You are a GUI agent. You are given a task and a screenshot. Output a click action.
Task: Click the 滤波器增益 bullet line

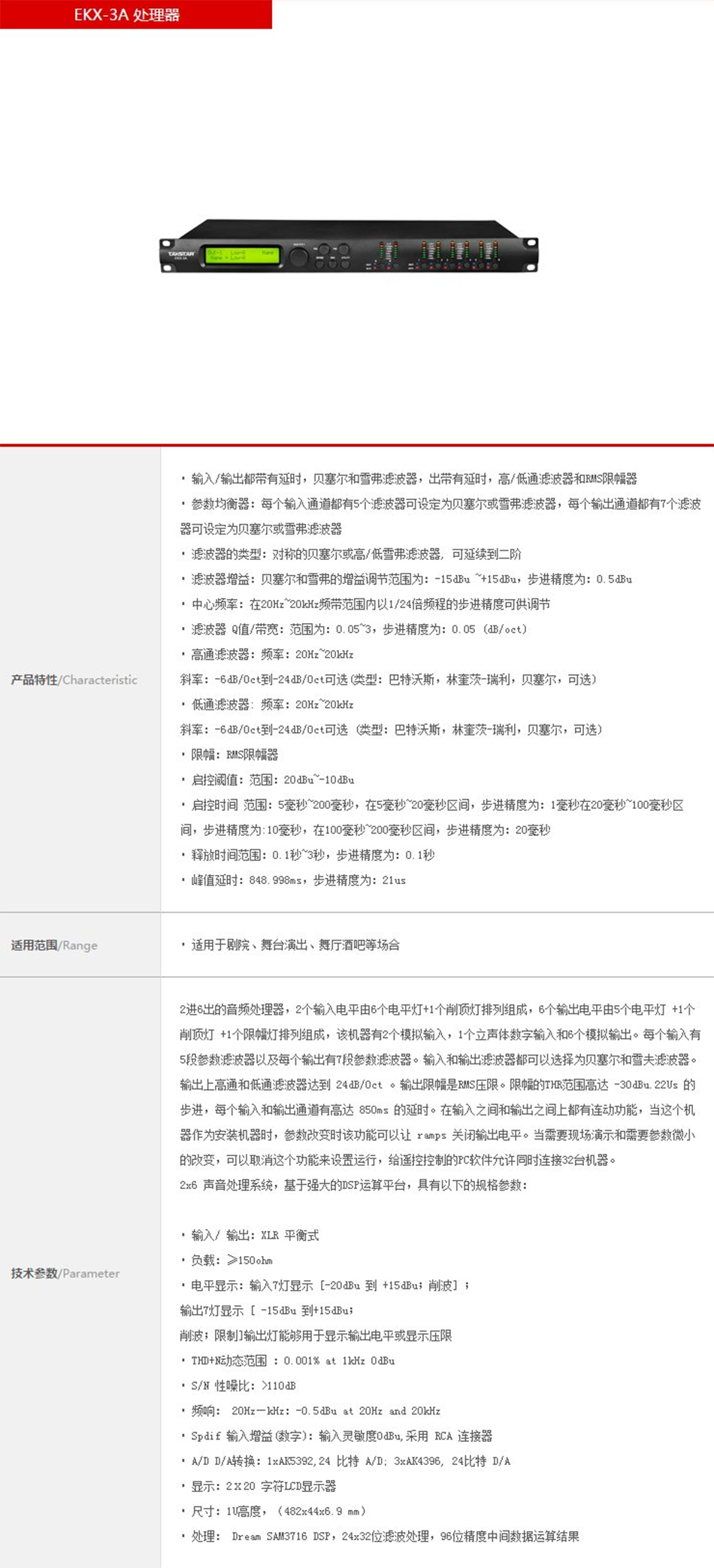(x=406, y=579)
